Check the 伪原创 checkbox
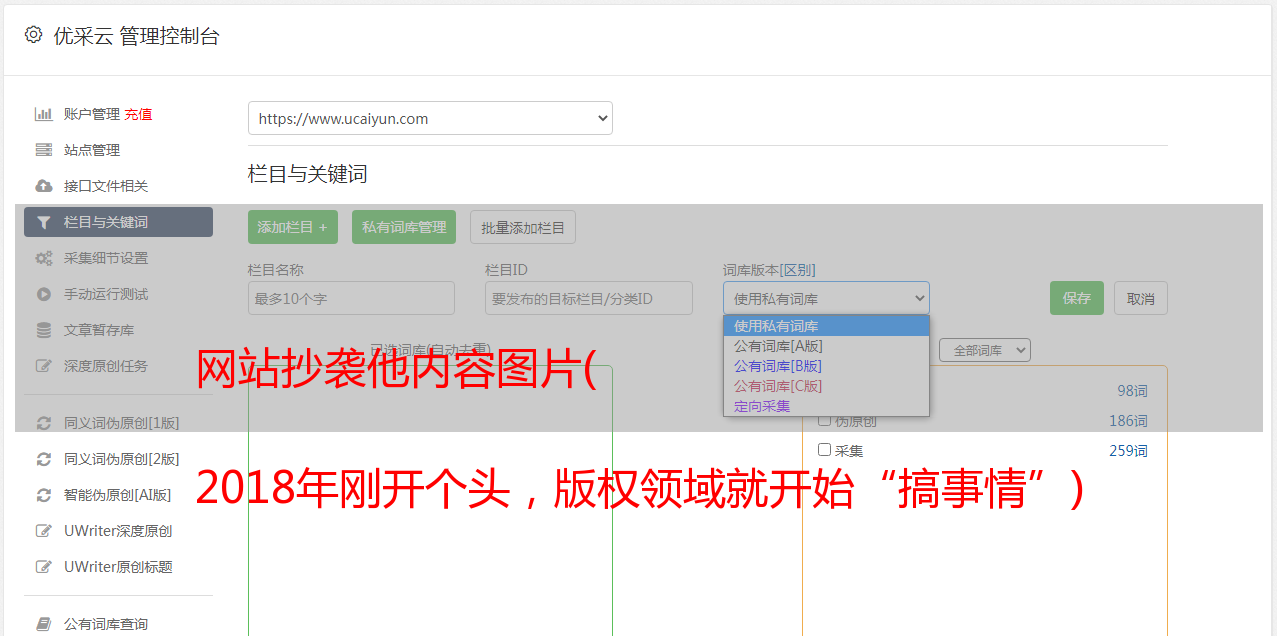Image resolution: width=1277 pixels, height=636 pixels. coord(825,420)
